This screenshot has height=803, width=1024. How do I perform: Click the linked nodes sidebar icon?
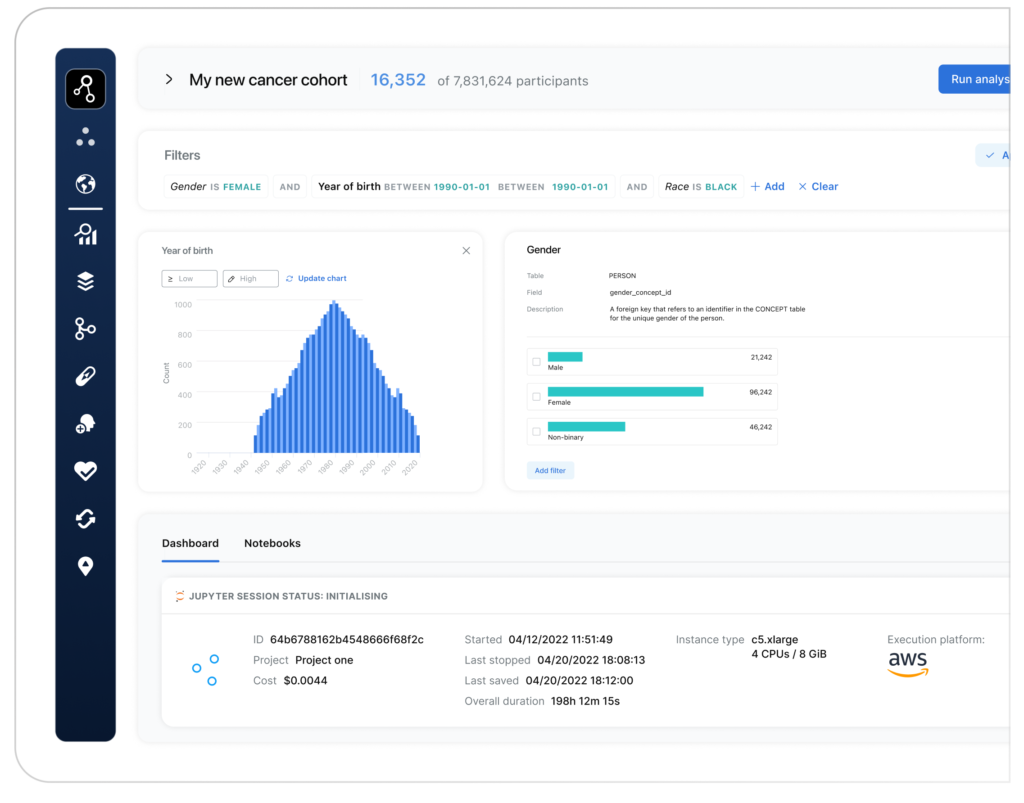click(85, 328)
